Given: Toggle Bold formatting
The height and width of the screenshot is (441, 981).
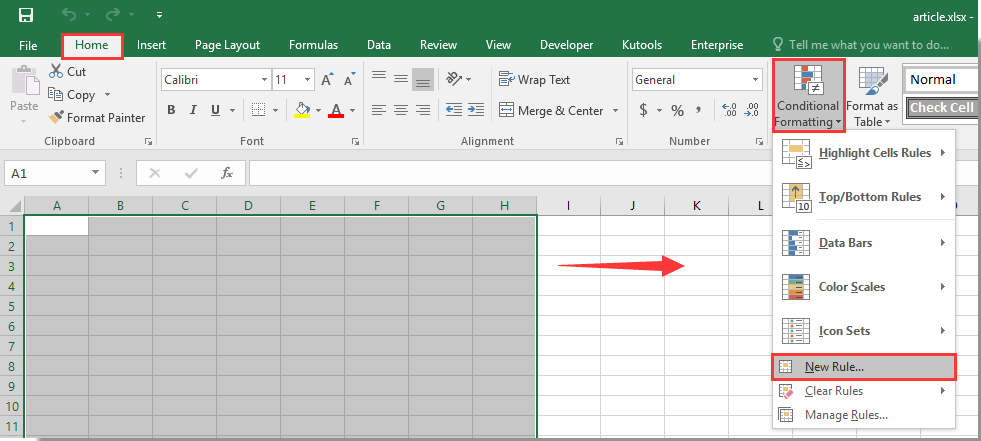Looking at the screenshot, I should [172, 110].
